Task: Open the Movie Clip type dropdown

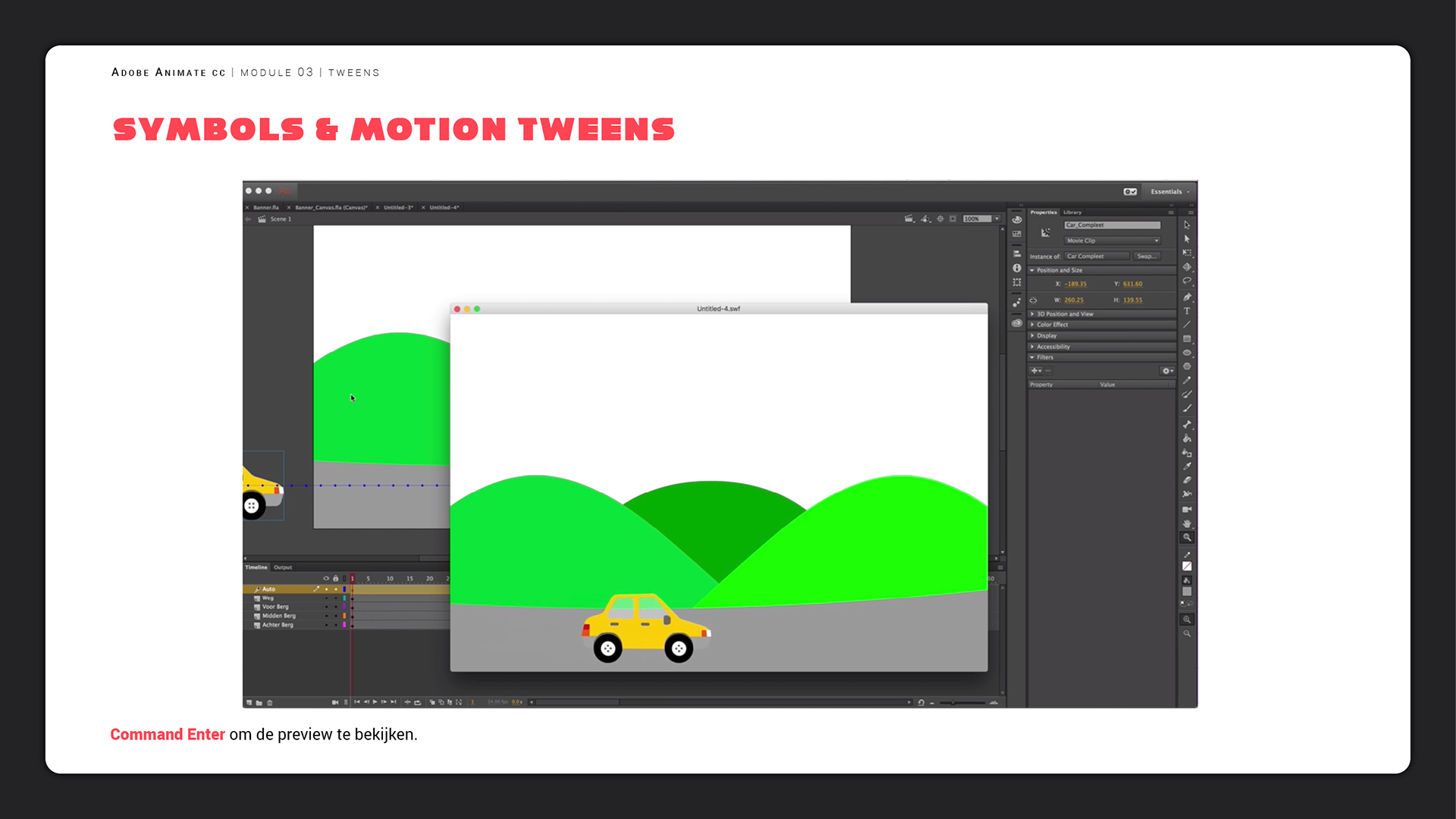Action: click(1112, 240)
